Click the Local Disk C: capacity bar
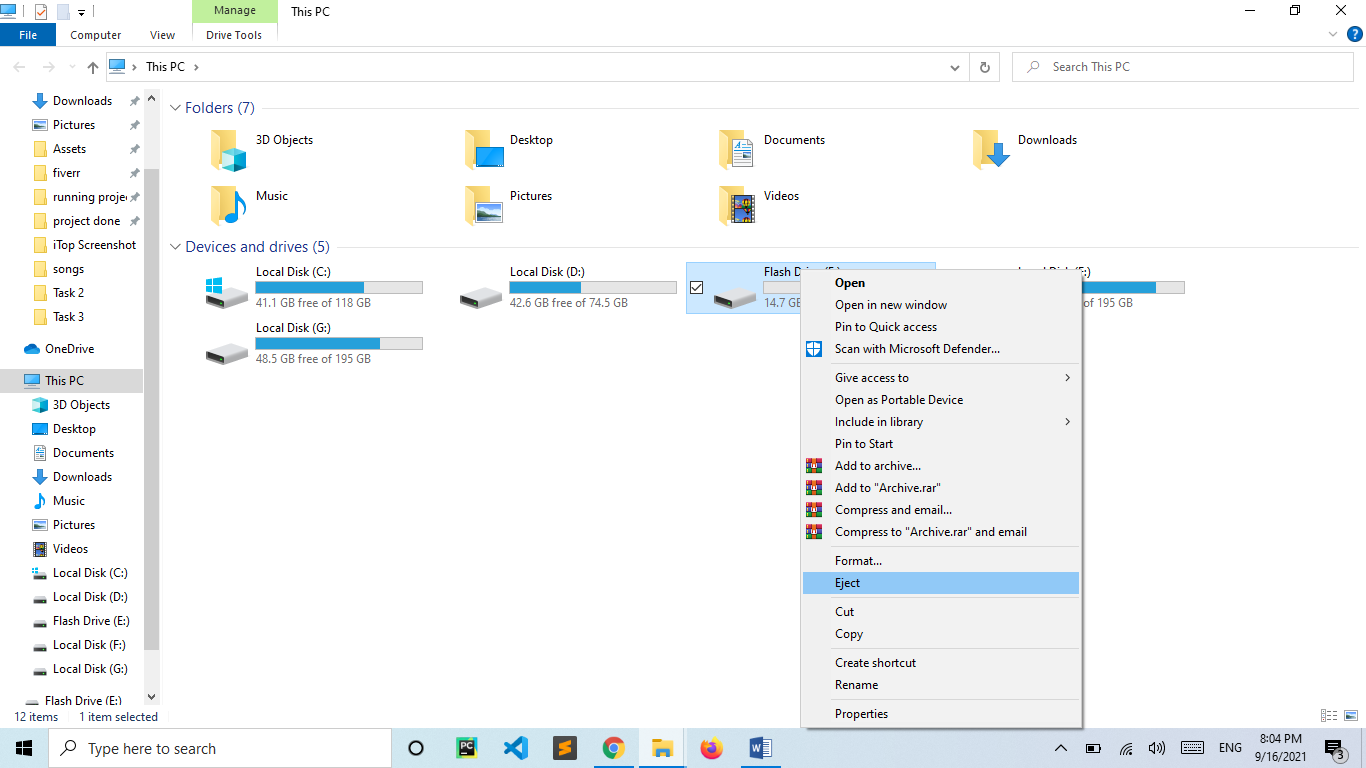 point(338,286)
